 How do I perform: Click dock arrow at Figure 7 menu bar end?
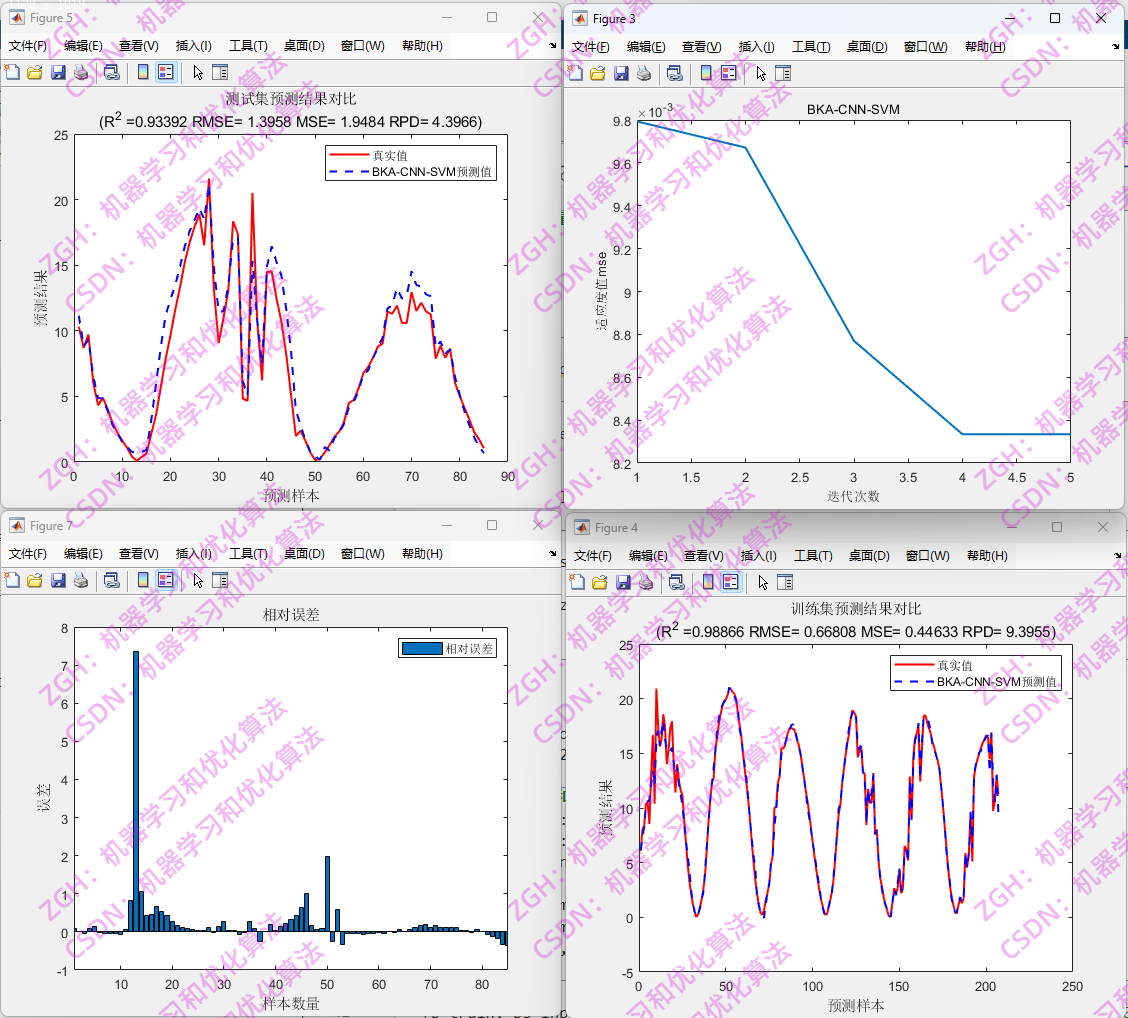tap(552, 553)
